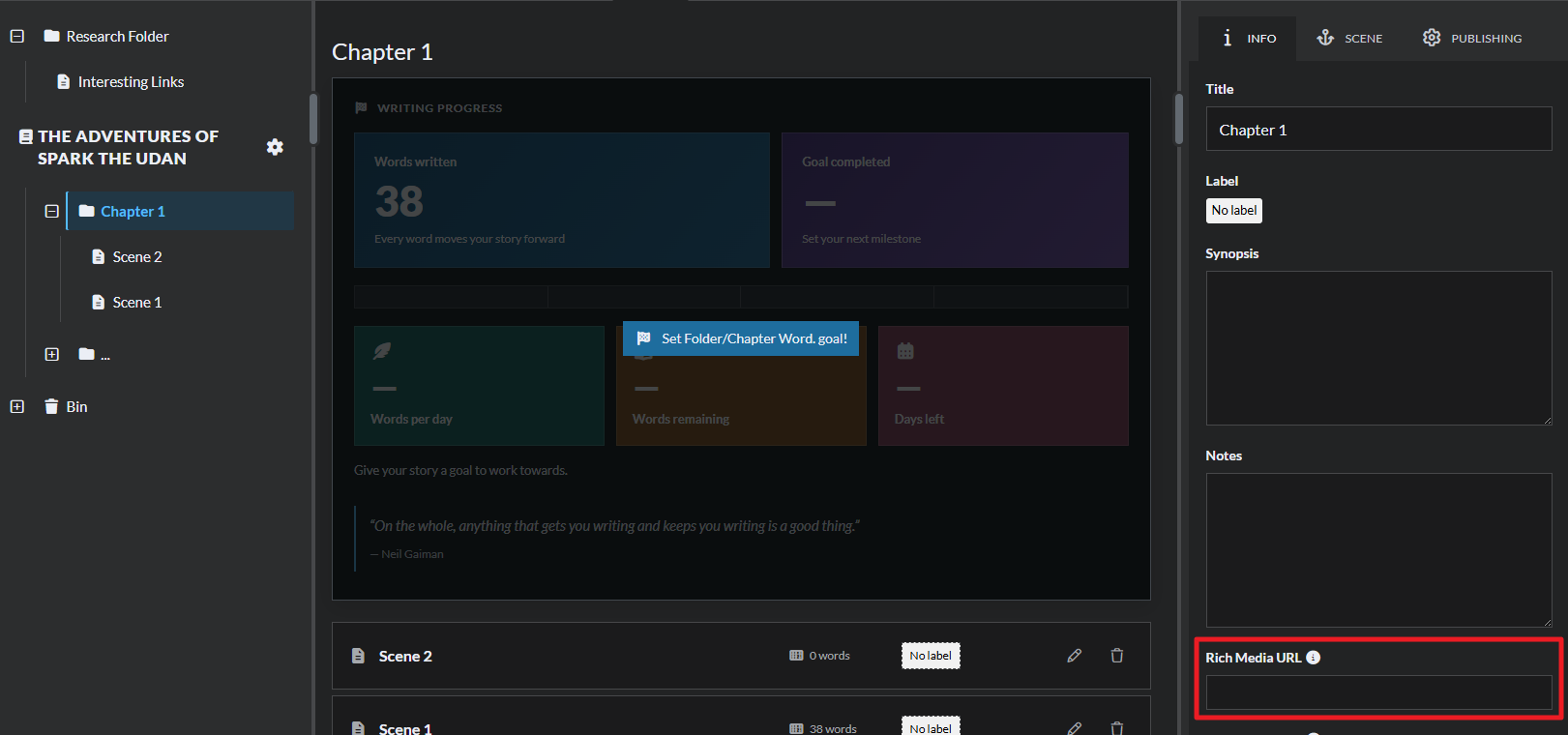1568x735 pixels.
Task: Click the Rich Media URL info icon
Action: pos(1313,658)
